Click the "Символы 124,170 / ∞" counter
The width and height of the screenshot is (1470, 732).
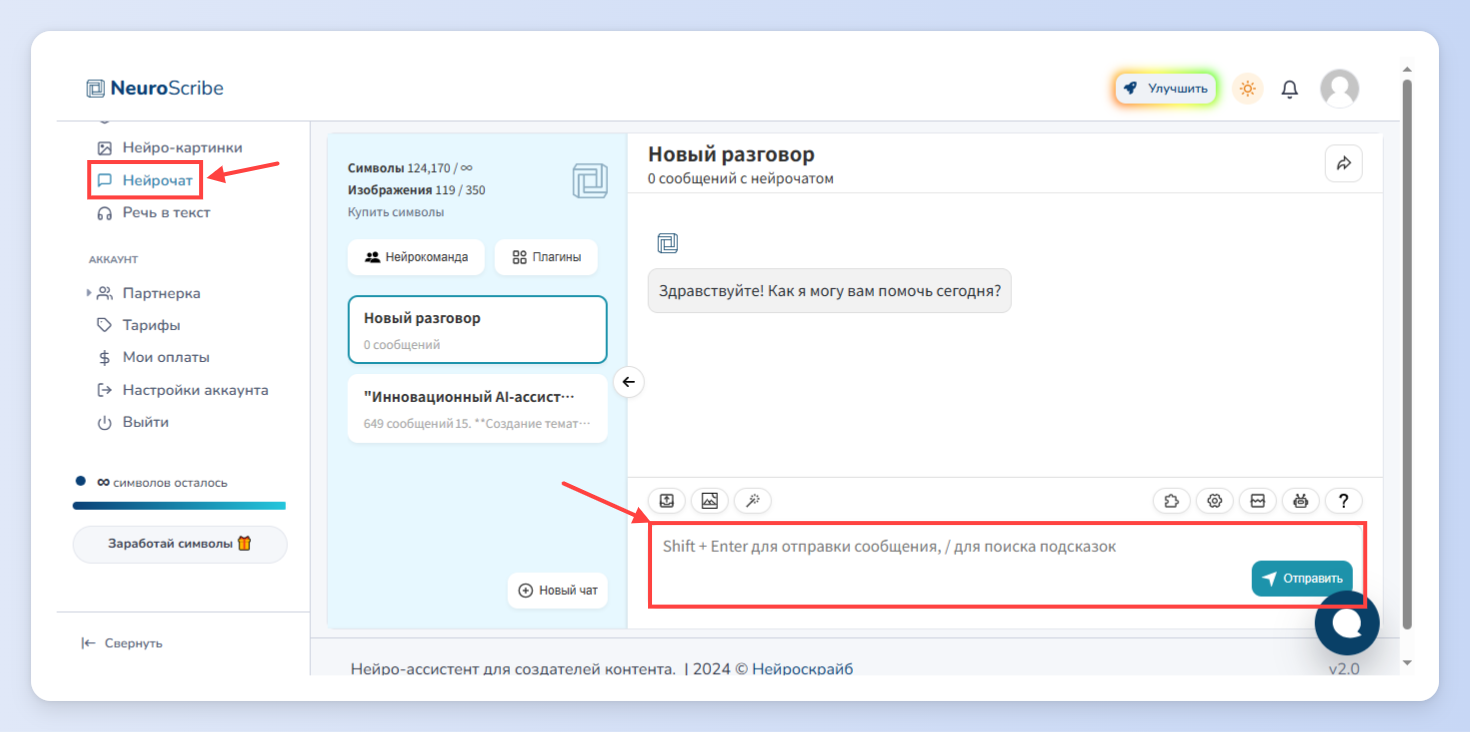pyautogui.click(x=410, y=168)
